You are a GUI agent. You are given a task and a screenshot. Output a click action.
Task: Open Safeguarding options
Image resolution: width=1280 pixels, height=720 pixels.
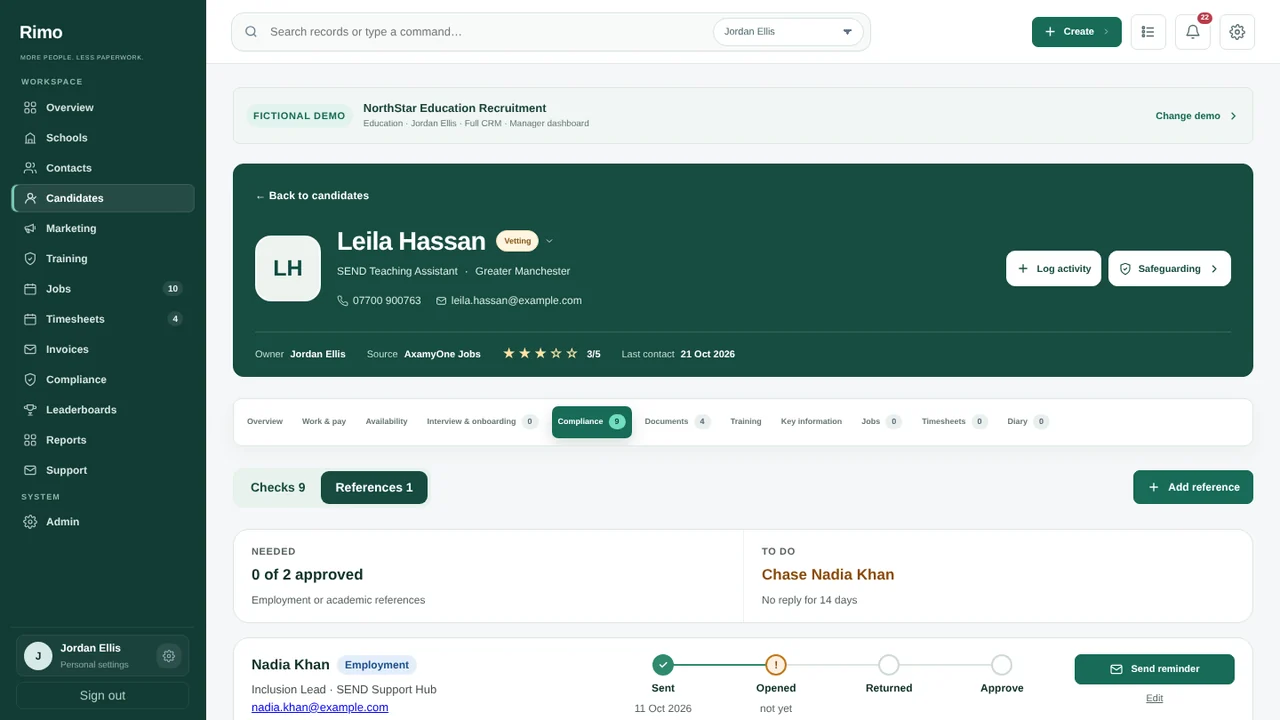(1169, 269)
